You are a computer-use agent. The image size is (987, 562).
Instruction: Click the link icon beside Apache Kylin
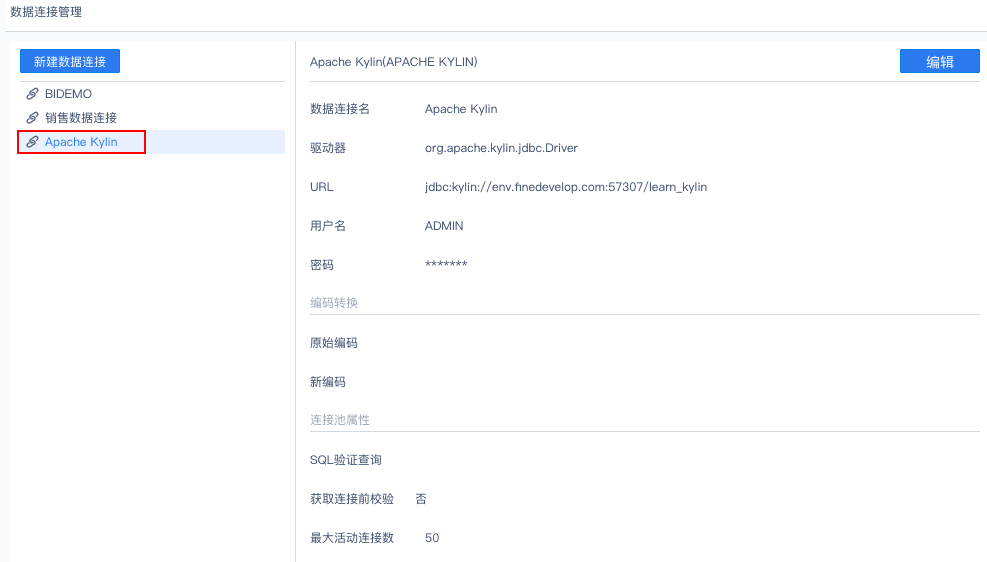tap(32, 142)
